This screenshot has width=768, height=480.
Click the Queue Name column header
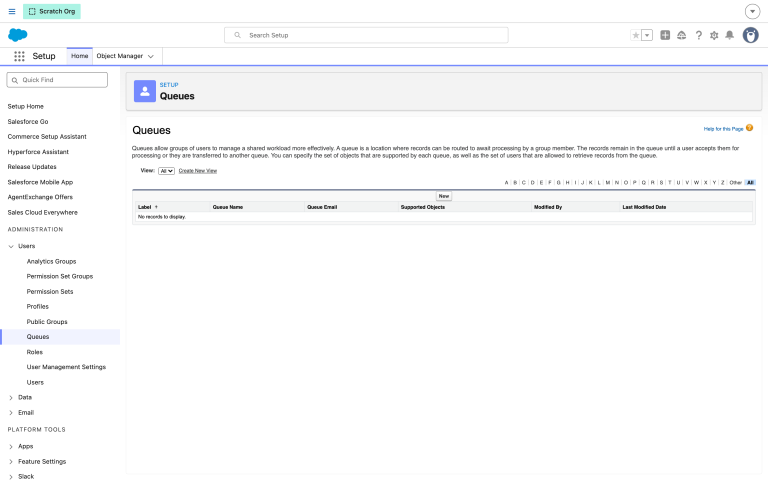click(228, 207)
